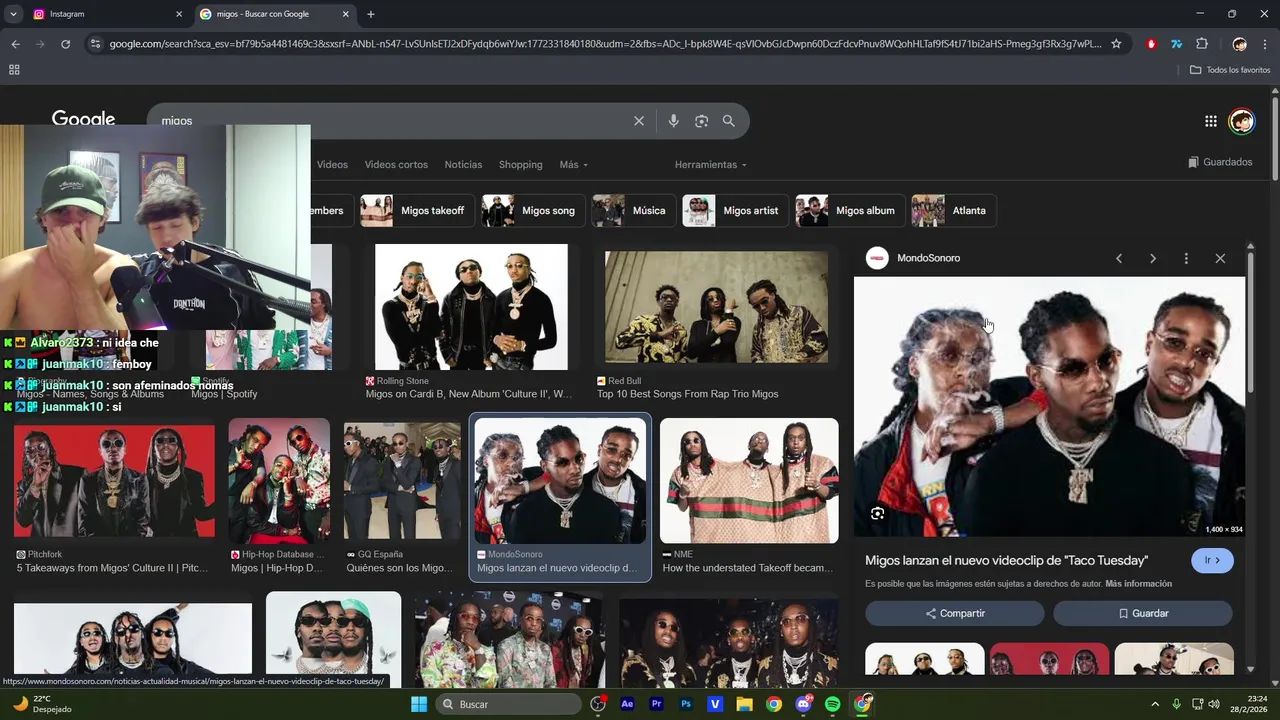Screen dimensions: 1280x720
Task: Launch After Effects from the taskbar
Action: click(627, 704)
